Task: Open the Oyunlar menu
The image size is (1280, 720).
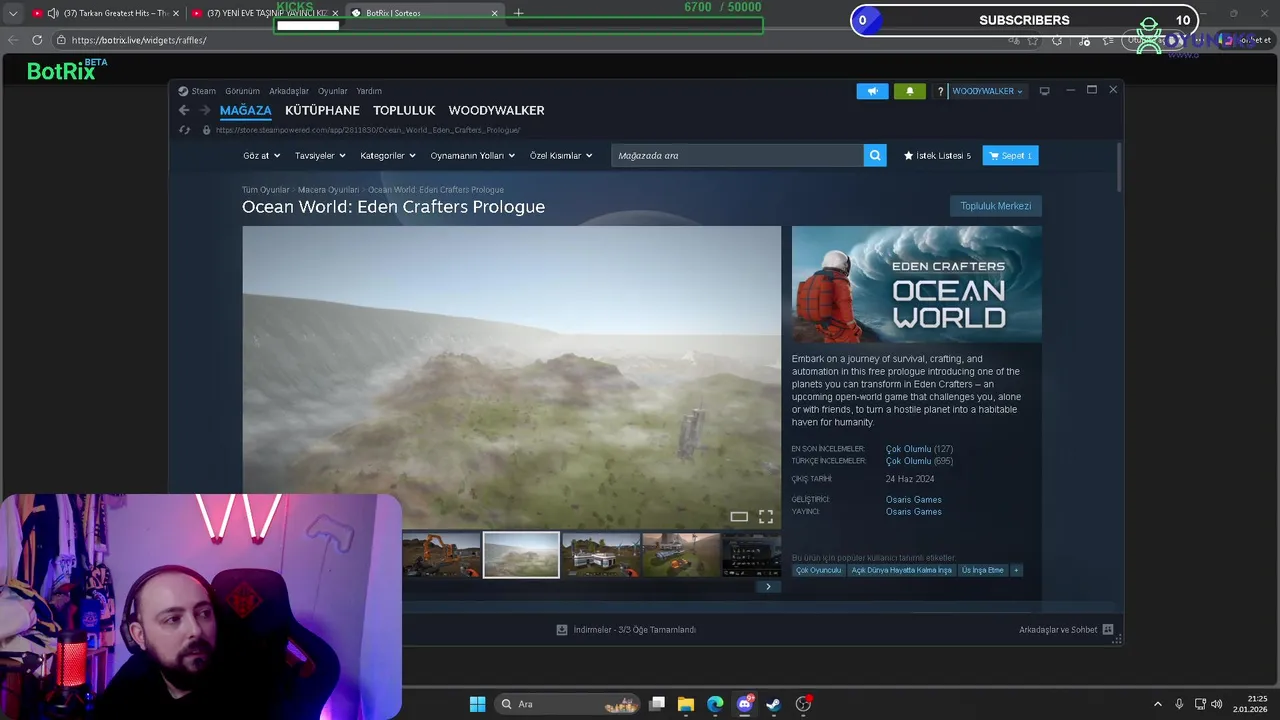Action: [x=333, y=91]
